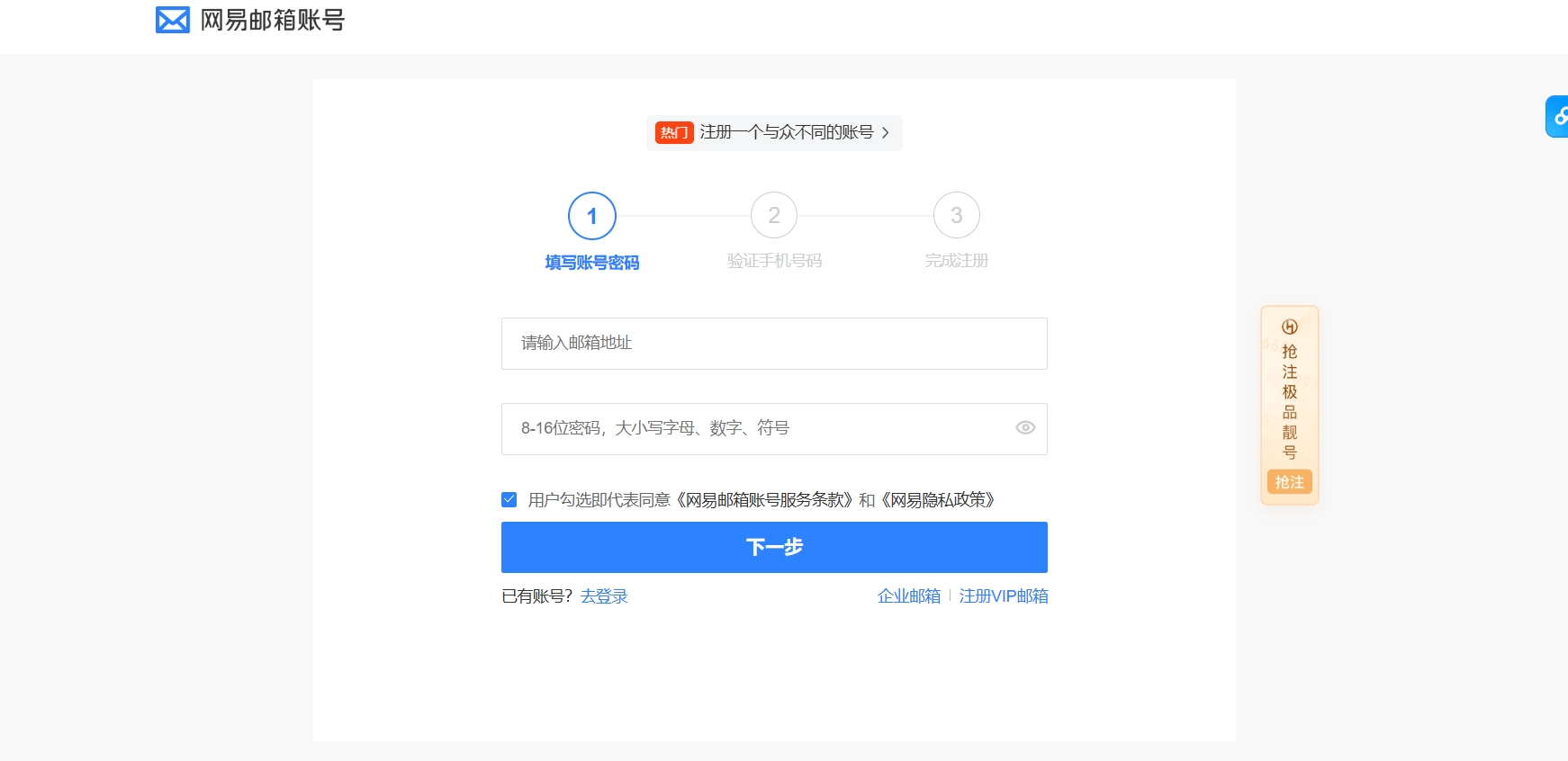Click the blue floating widget icon

[x=1558, y=116]
